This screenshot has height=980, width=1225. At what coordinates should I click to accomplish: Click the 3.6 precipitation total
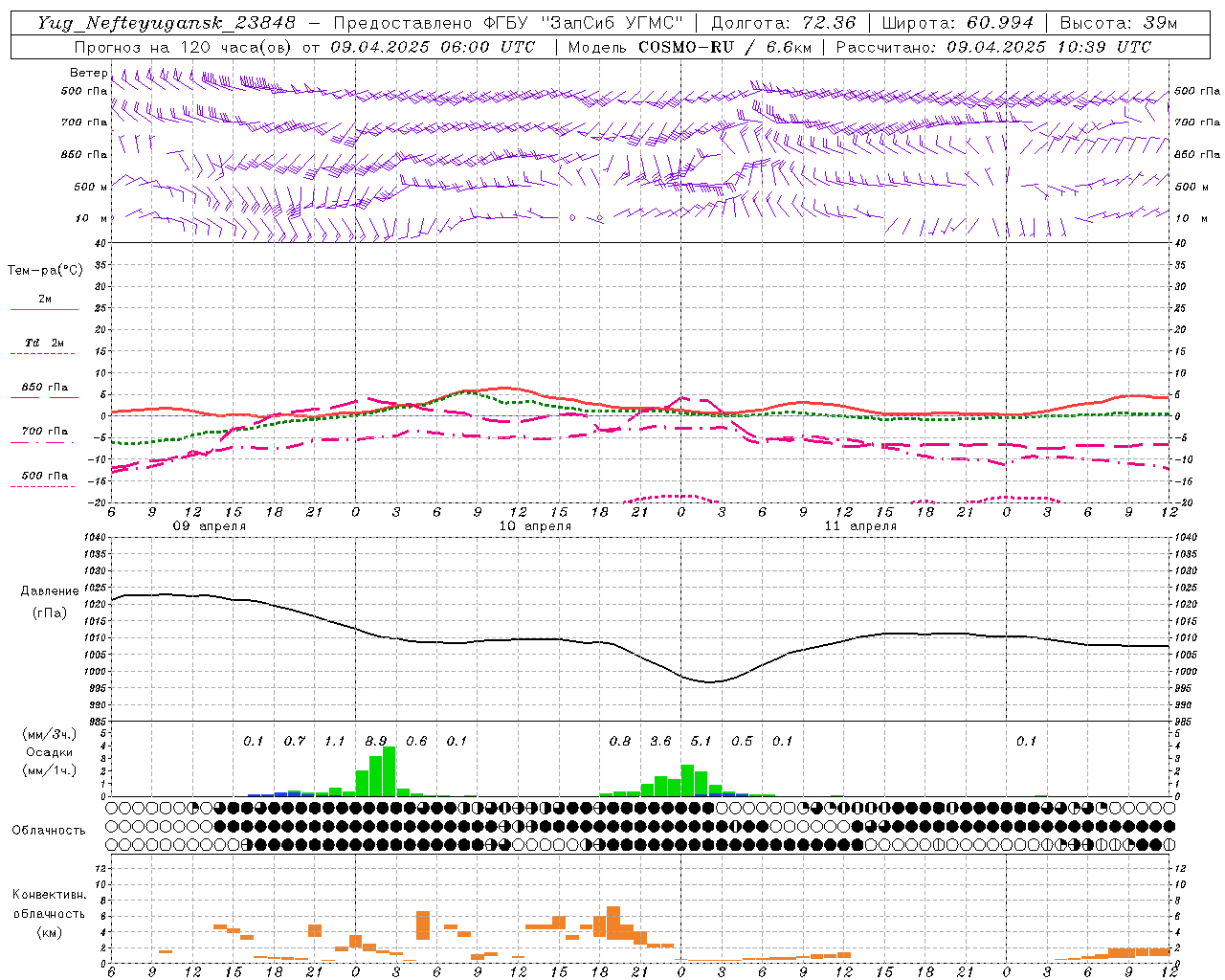[660, 742]
